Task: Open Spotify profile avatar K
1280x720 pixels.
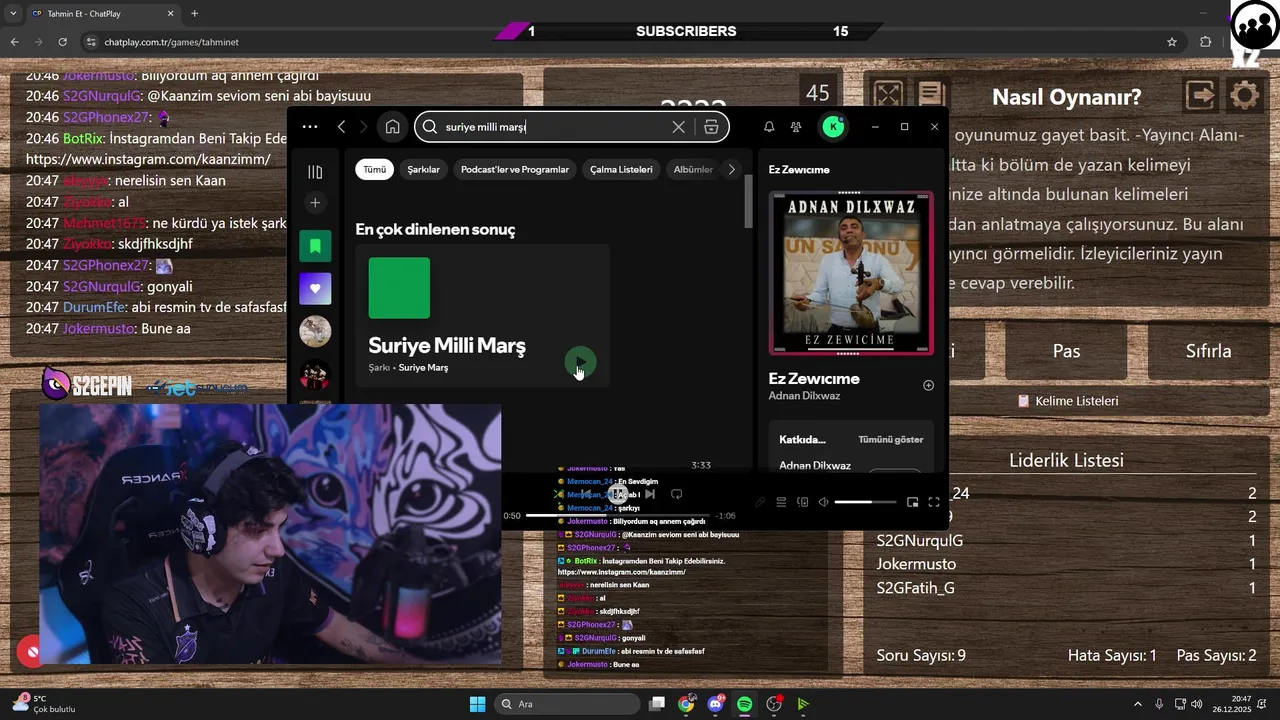Action: point(833,127)
